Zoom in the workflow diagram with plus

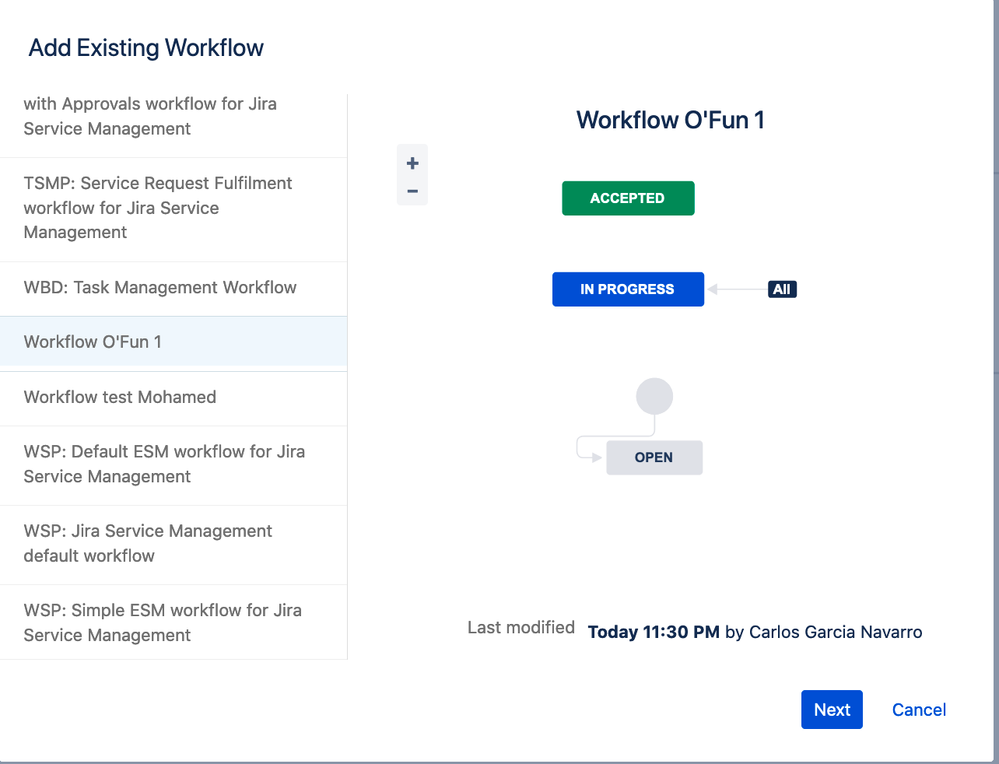tap(412, 163)
